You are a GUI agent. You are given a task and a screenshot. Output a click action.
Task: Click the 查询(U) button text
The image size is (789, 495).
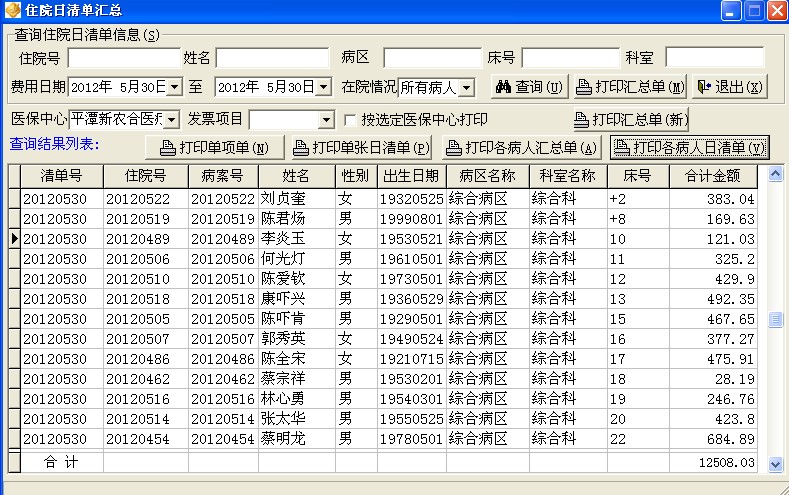click(538, 88)
